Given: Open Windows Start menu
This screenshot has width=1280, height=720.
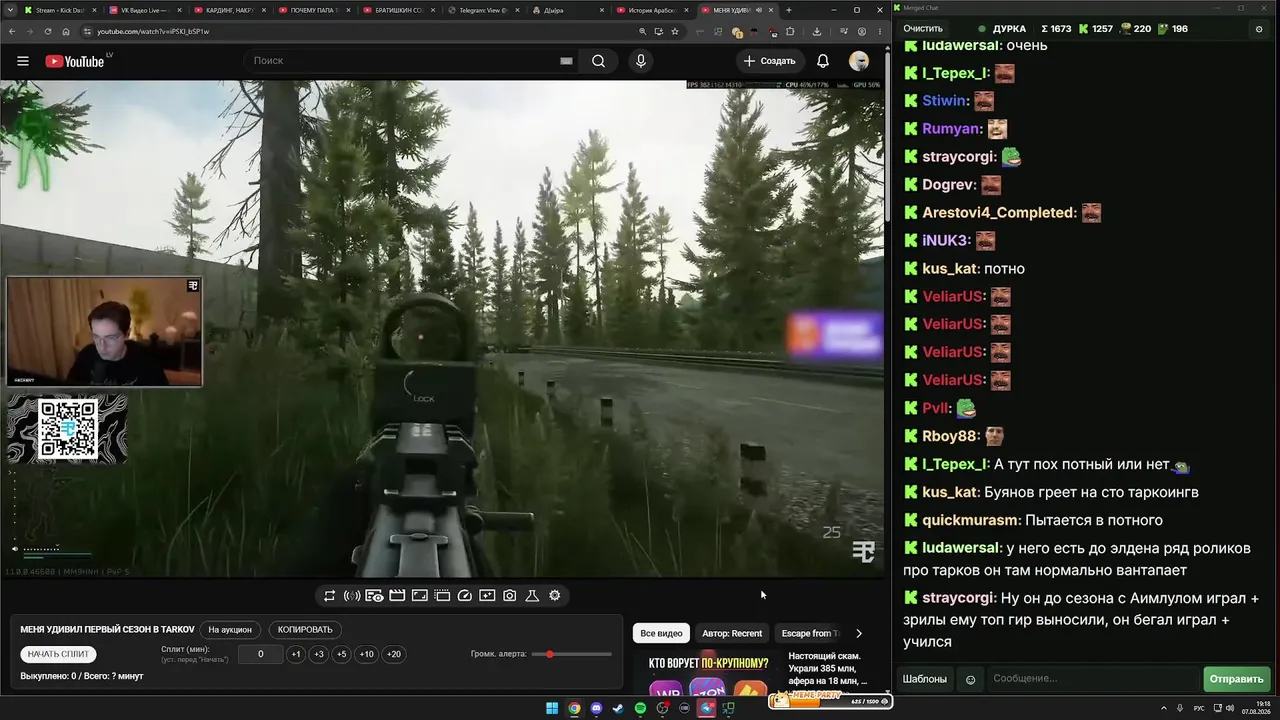Looking at the screenshot, I should (x=552, y=708).
